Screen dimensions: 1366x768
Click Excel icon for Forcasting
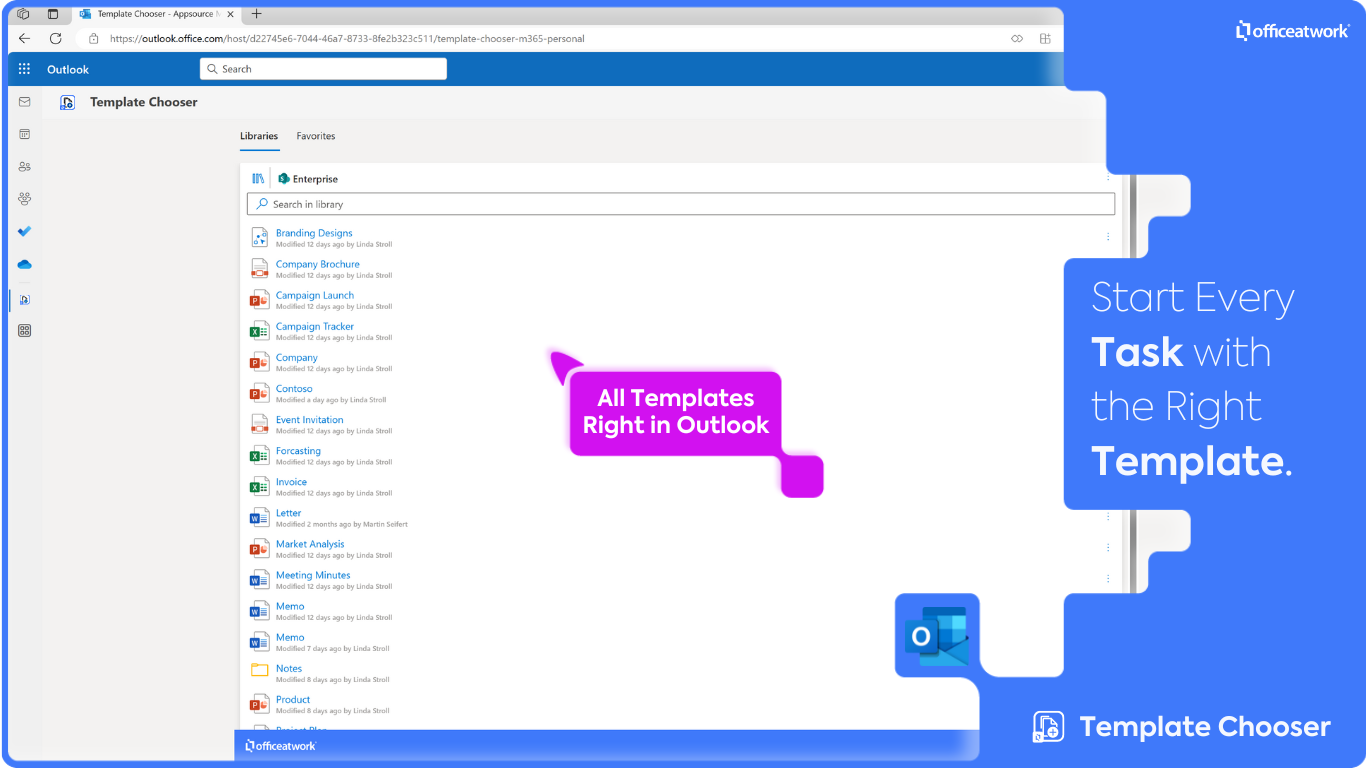(x=259, y=455)
